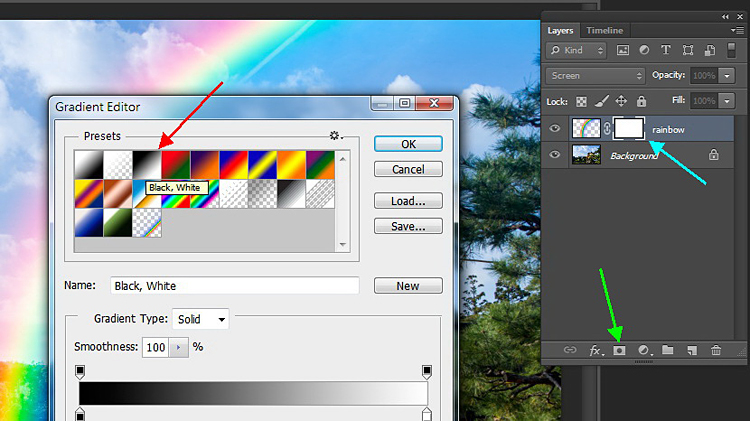750x421 pixels.
Task: Expand the Opacity value dropdown arrow
Action: coord(727,76)
